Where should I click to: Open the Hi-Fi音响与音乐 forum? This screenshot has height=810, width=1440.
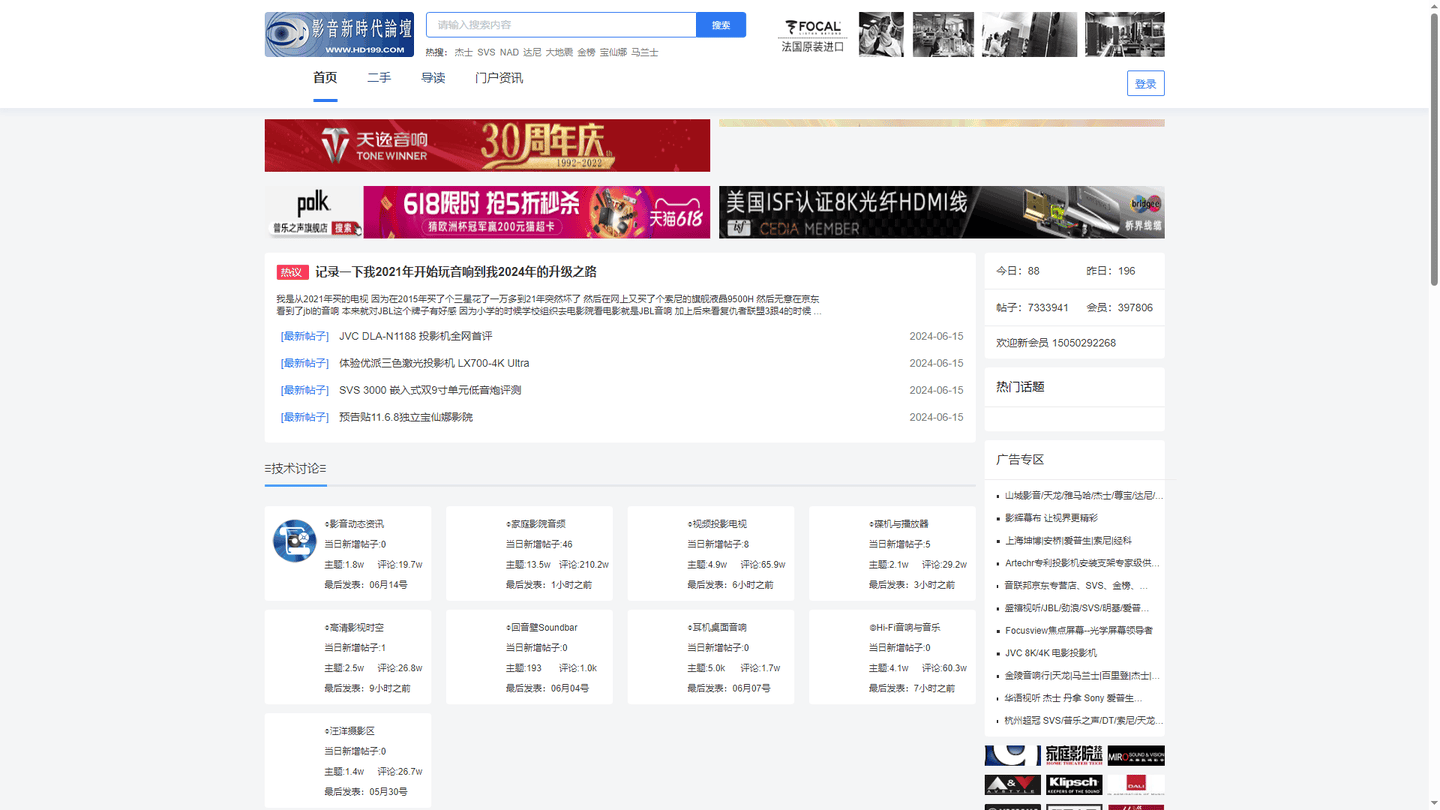(x=905, y=628)
